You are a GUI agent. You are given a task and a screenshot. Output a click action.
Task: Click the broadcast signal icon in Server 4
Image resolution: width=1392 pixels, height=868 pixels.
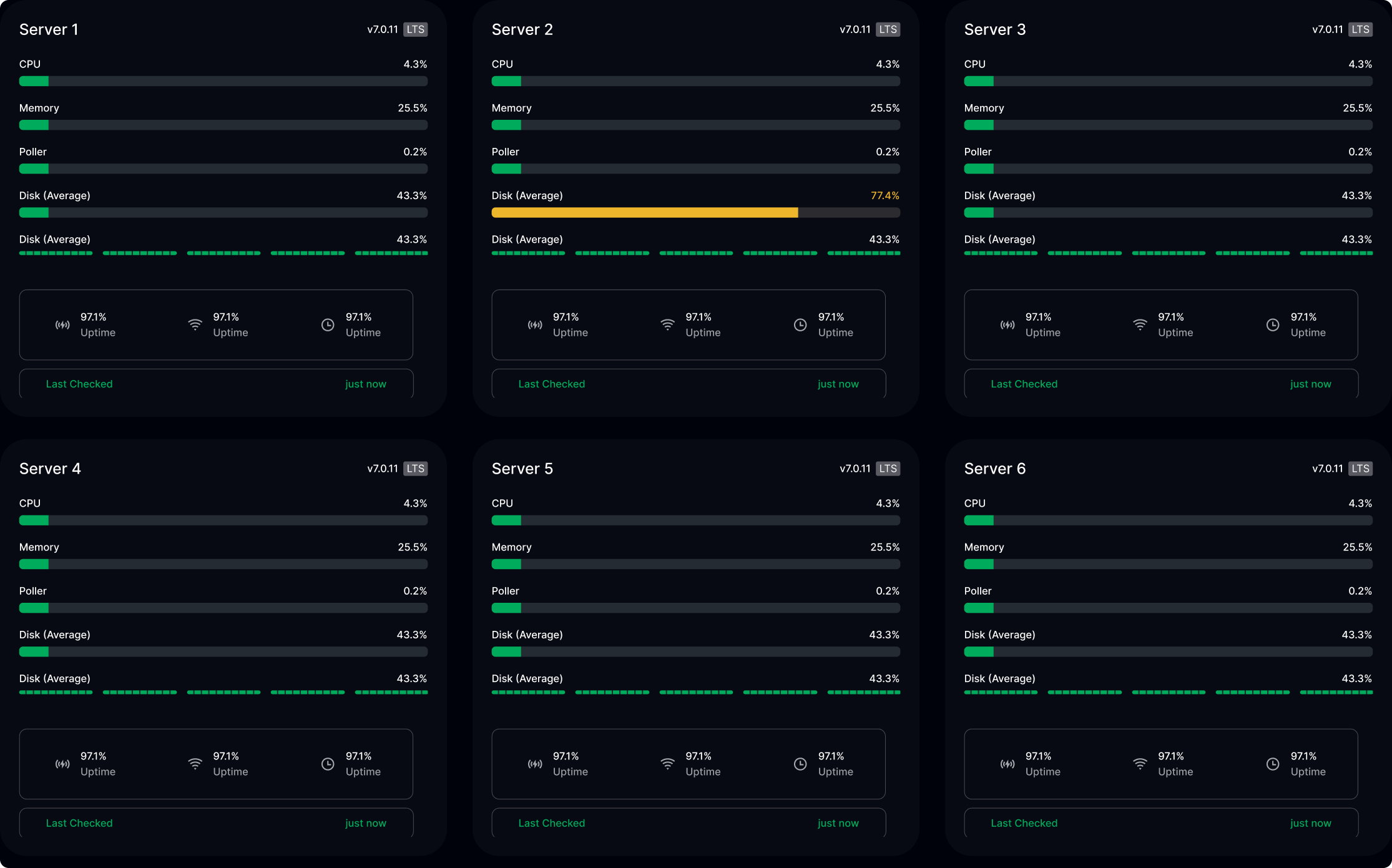click(x=62, y=764)
